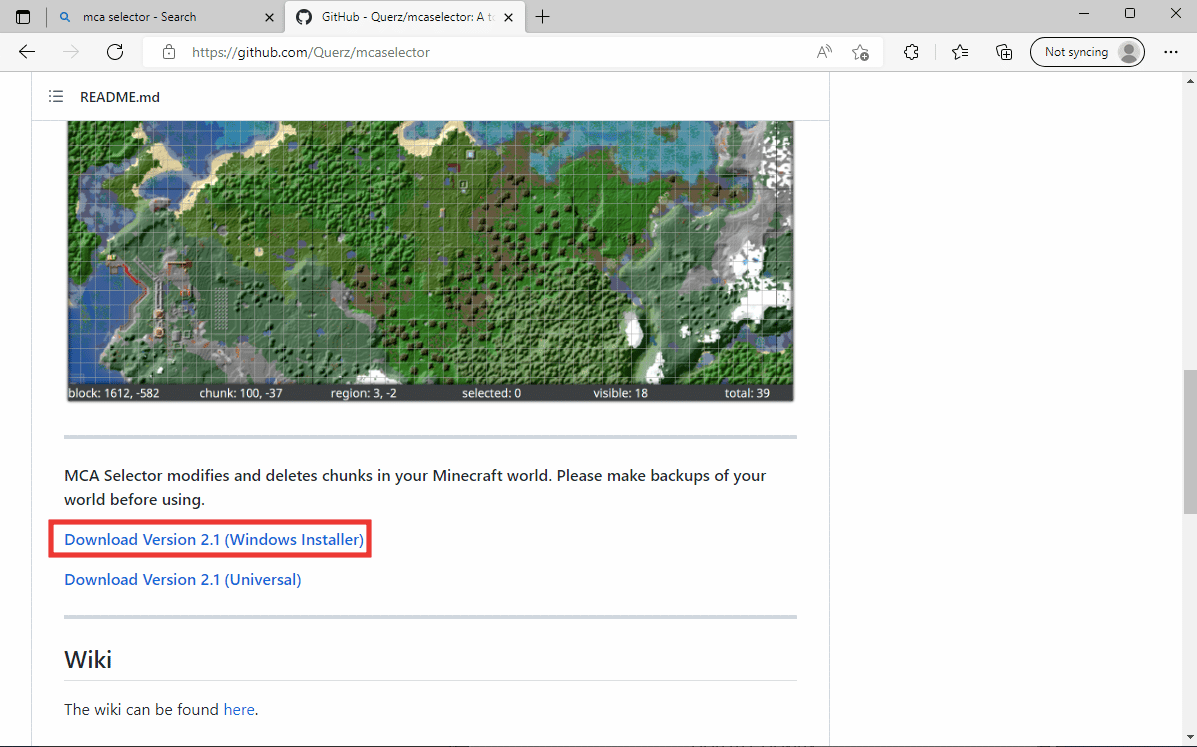Click the scrollbar up arrow
This screenshot has height=747, width=1197.
pos(1189,80)
